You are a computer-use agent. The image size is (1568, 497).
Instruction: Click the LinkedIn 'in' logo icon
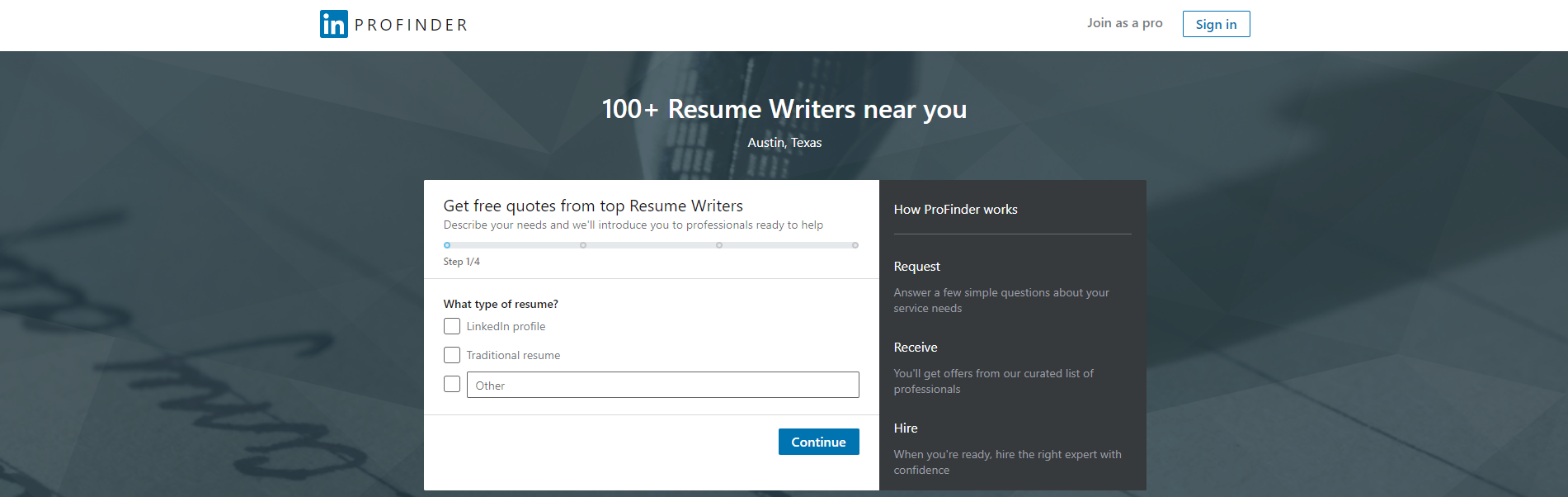tap(334, 24)
